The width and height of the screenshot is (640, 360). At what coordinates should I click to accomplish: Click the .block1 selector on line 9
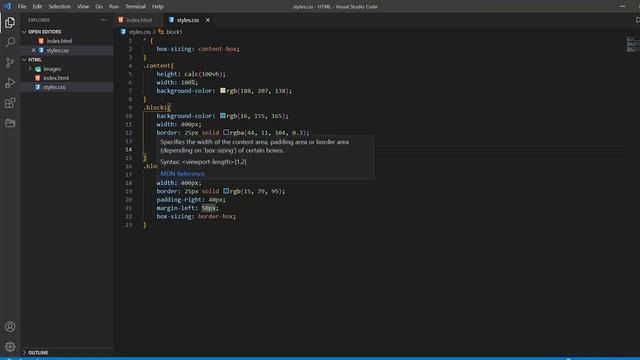[x=157, y=107]
